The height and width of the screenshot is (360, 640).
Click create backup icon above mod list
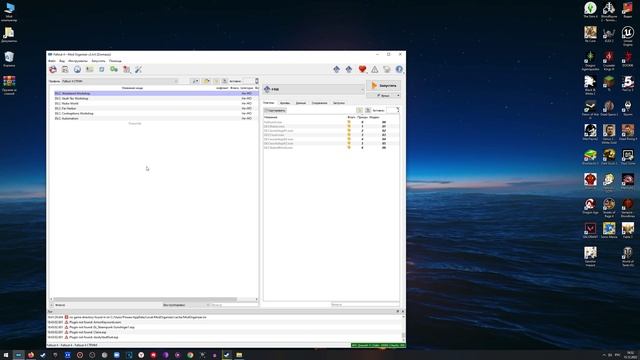pos(224,81)
